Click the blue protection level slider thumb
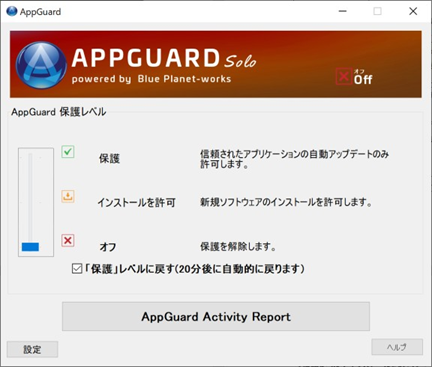Screen dimensions: 432x367 pyautogui.click(x=30, y=247)
